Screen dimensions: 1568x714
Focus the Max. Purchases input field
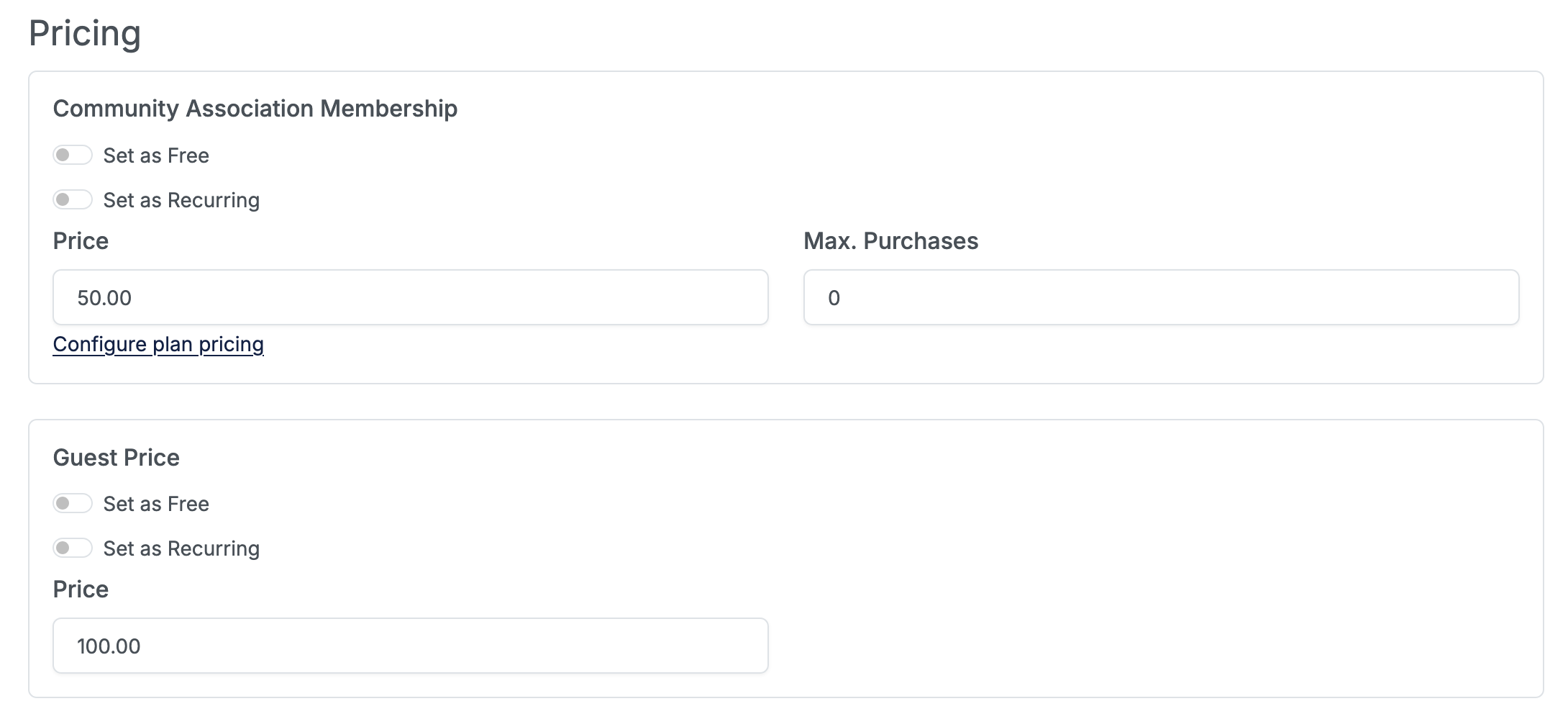1161,298
